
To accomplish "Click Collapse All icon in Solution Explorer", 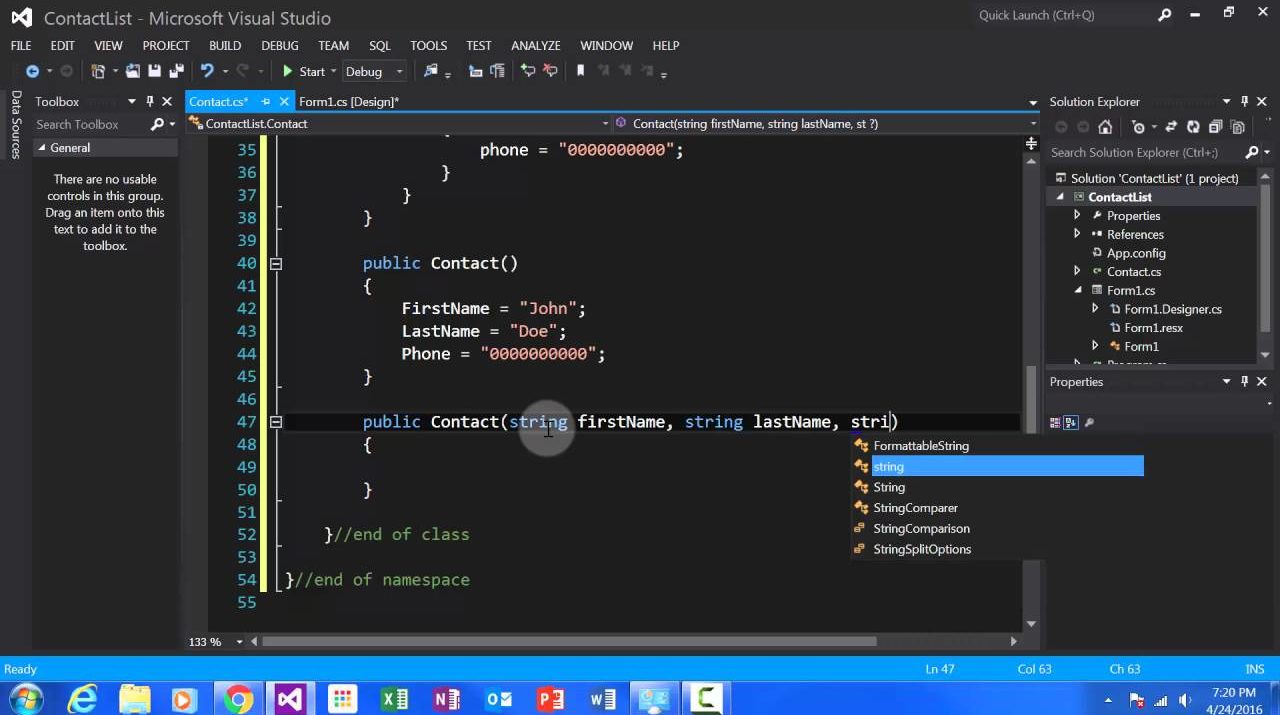I will click(x=1215, y=127).
